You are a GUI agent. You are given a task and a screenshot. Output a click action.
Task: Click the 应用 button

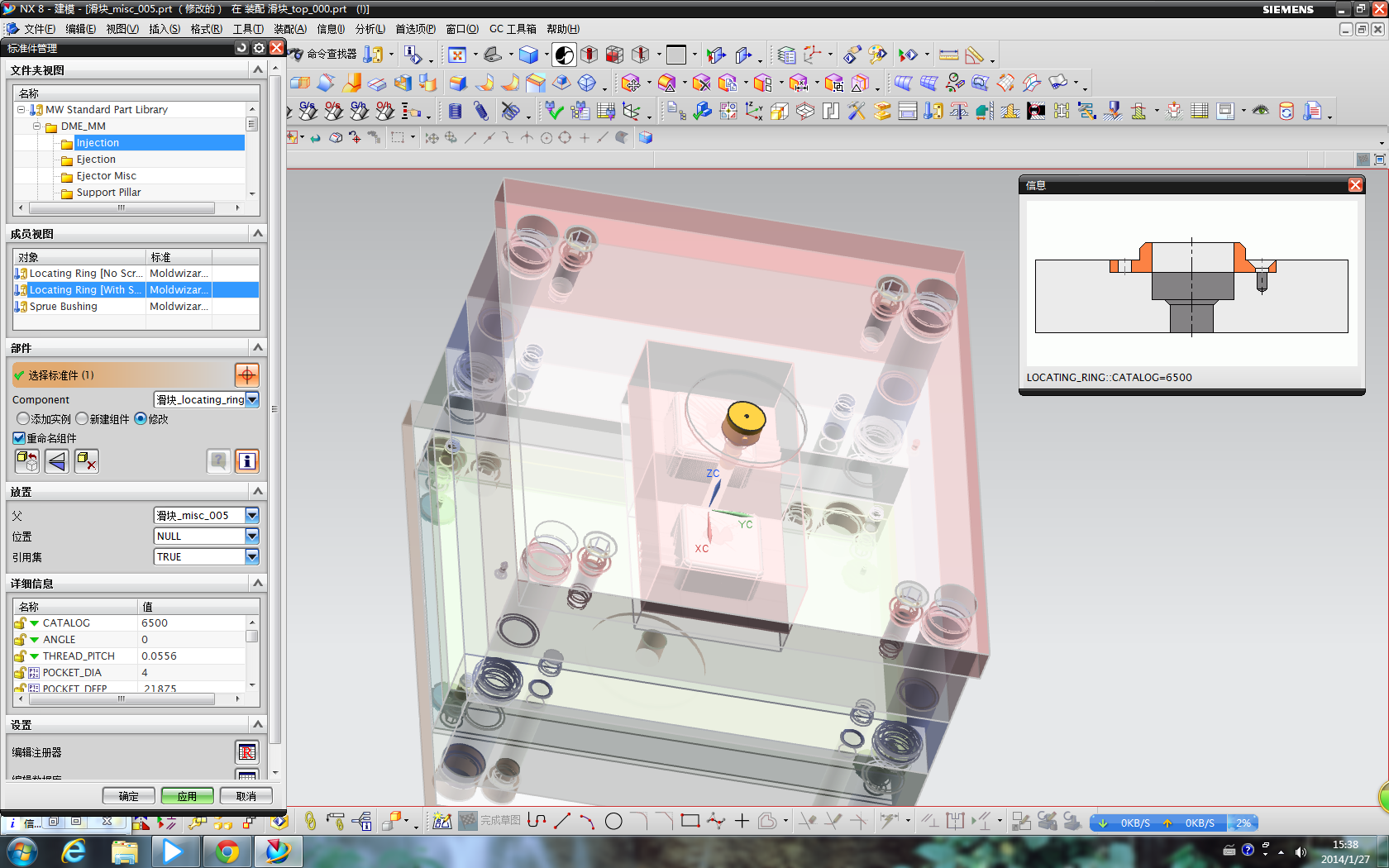(x=188, y=796)
